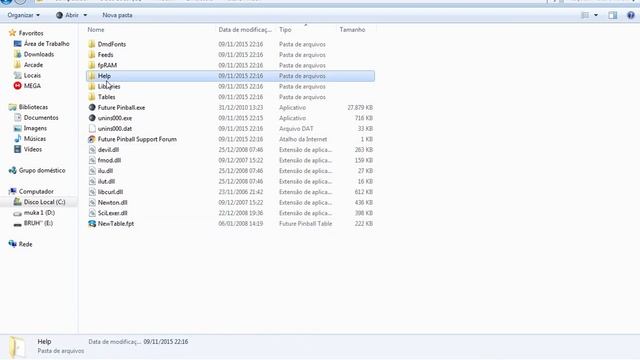The height and width of the screenshot is (360, 640).
Task: Select the libcurl.dll file icon
Action: point(92,192)
